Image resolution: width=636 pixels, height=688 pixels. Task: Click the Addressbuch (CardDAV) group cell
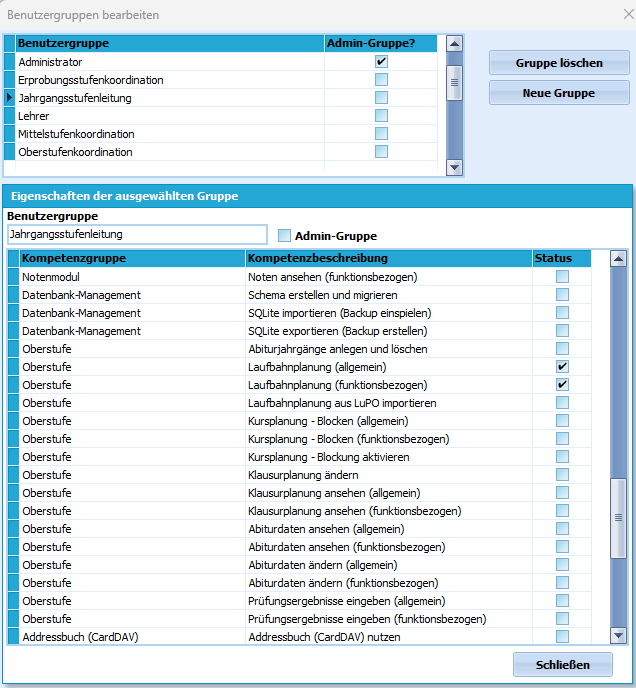[132, 637]
